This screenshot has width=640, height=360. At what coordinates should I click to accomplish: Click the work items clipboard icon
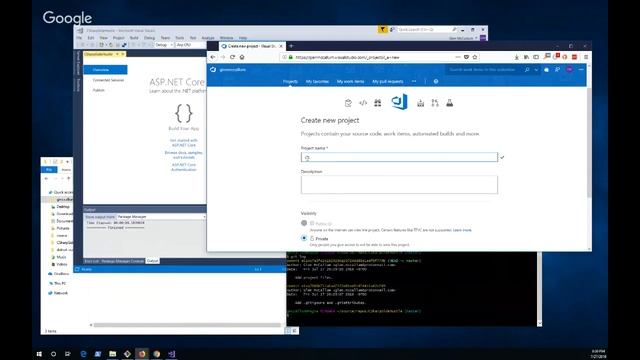pyautogui.click(x=348, y=103)
